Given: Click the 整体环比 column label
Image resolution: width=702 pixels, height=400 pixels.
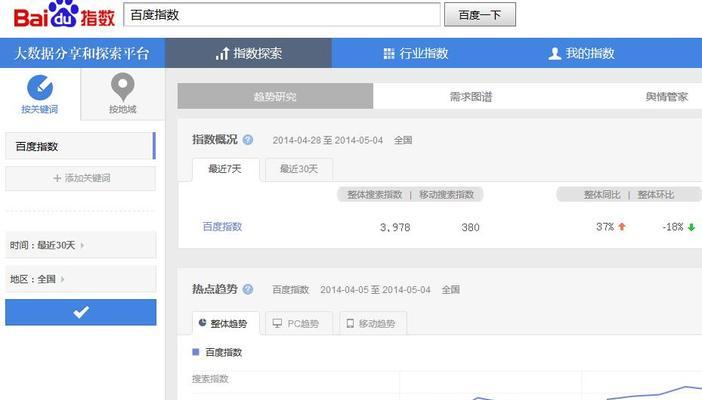Looking at the screenshot, I should tap(656, 194).
